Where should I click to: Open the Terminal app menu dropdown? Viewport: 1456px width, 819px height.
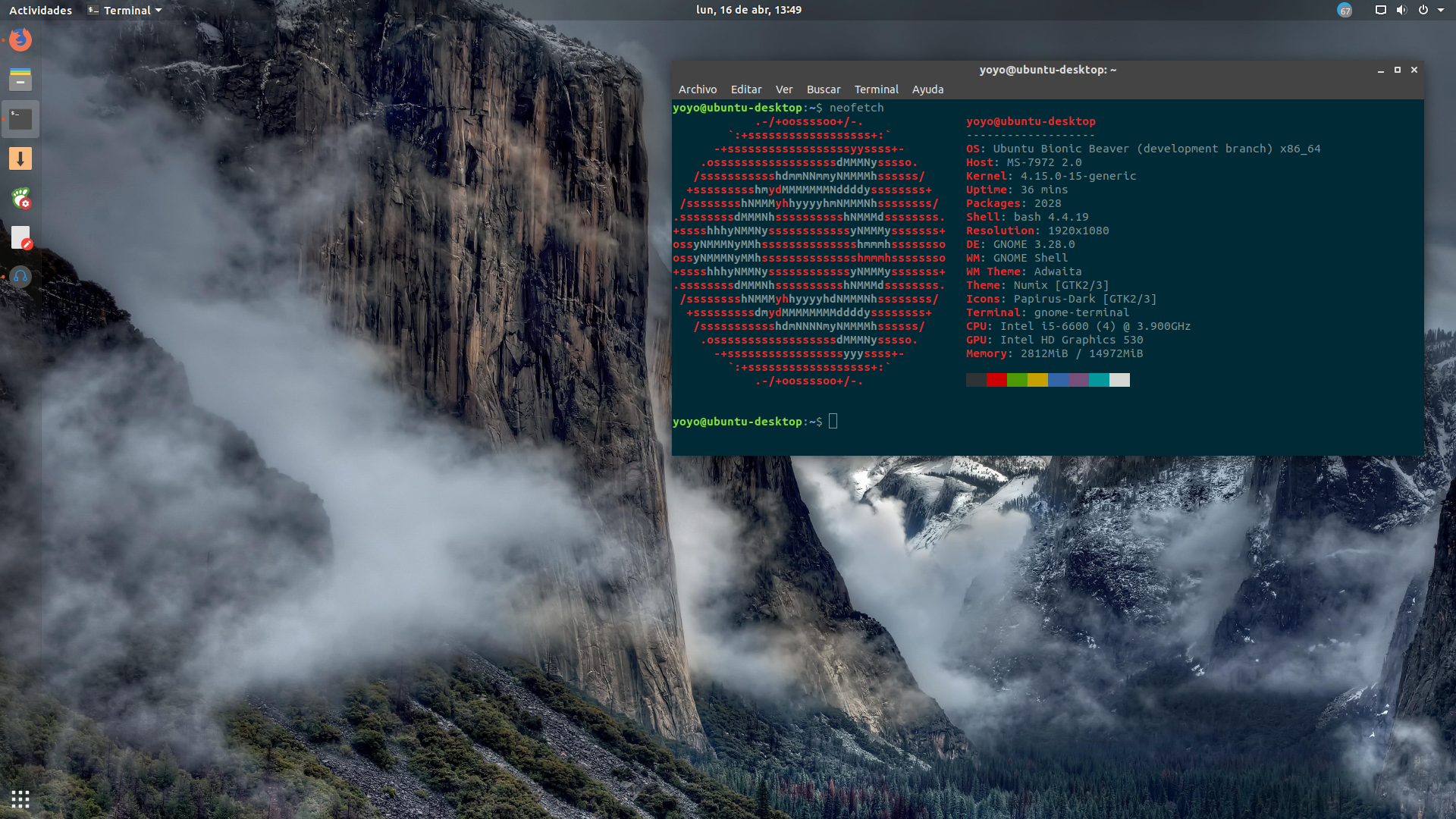pos(126,10)
